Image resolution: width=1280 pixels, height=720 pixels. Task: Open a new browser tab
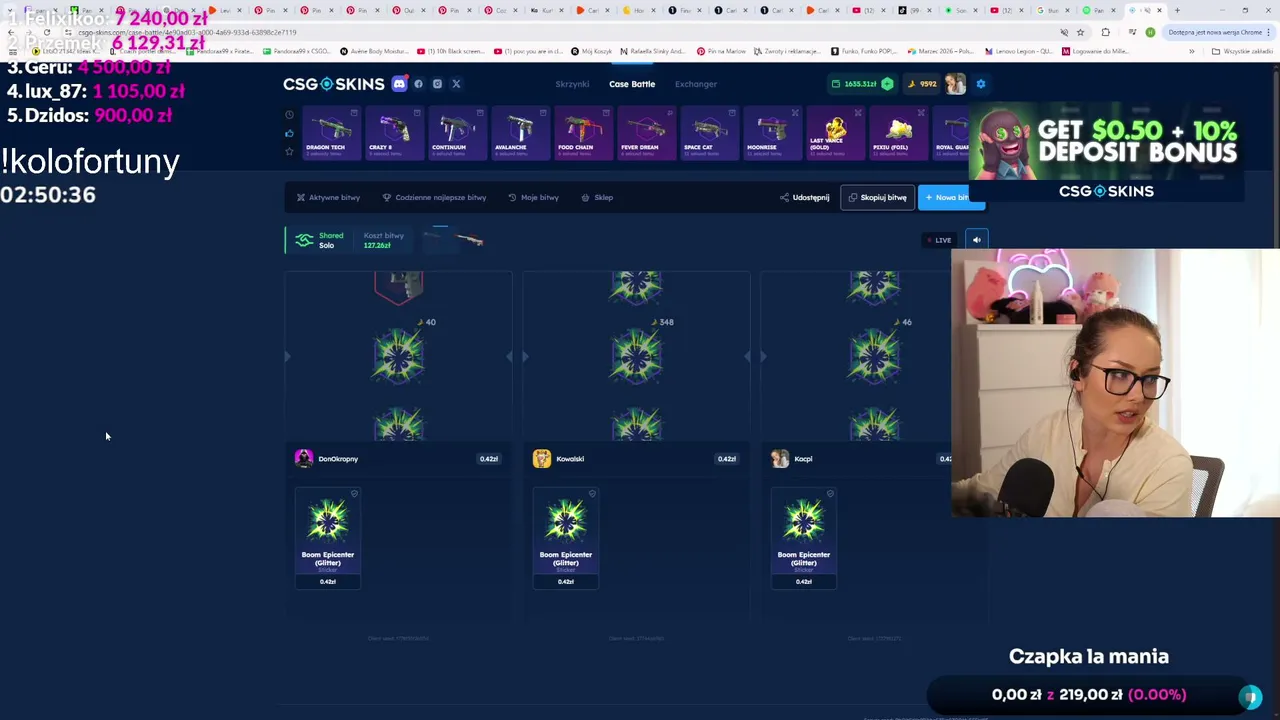(1177, 11)
